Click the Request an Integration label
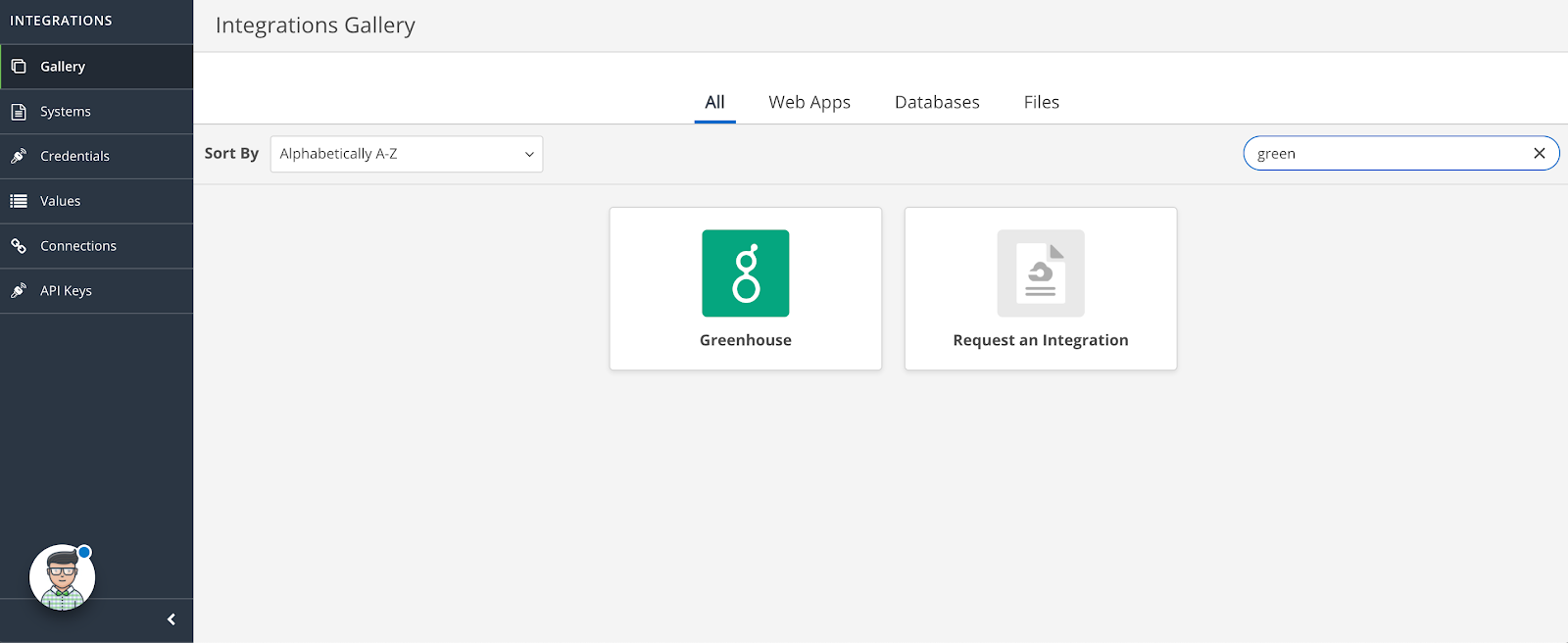 [1041, 340]
